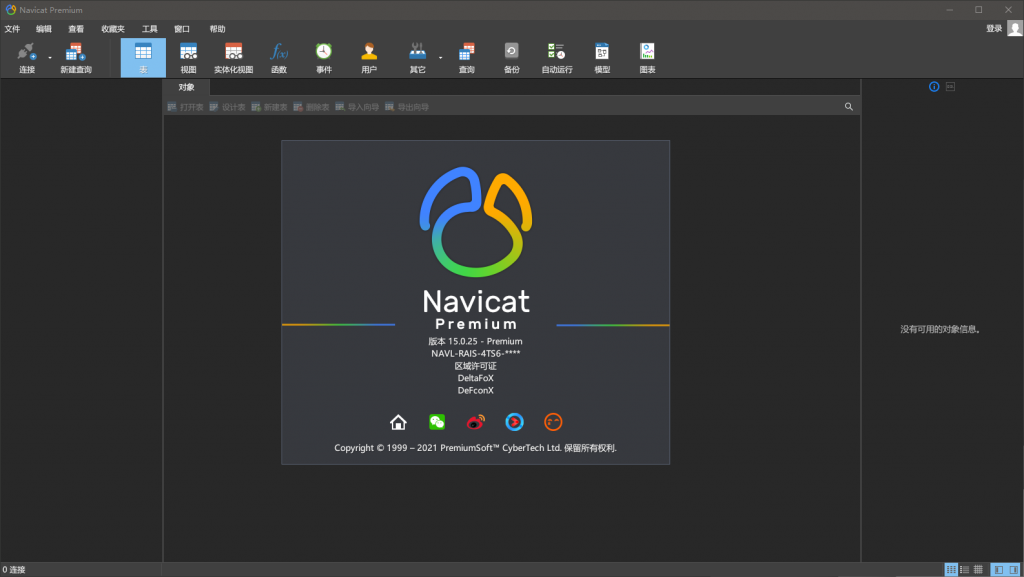Click the copyright line in about dialog
Screen dimensions: 1024x577
pyautogui.click(x=475, y=448)
